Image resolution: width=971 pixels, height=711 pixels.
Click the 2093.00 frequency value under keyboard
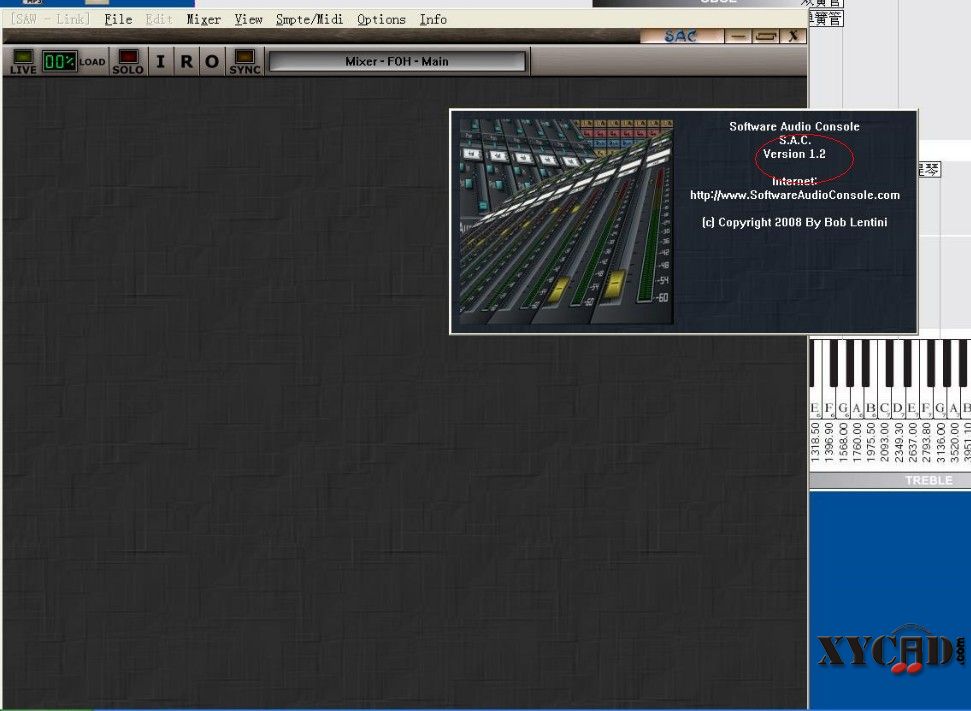point(885,442)
